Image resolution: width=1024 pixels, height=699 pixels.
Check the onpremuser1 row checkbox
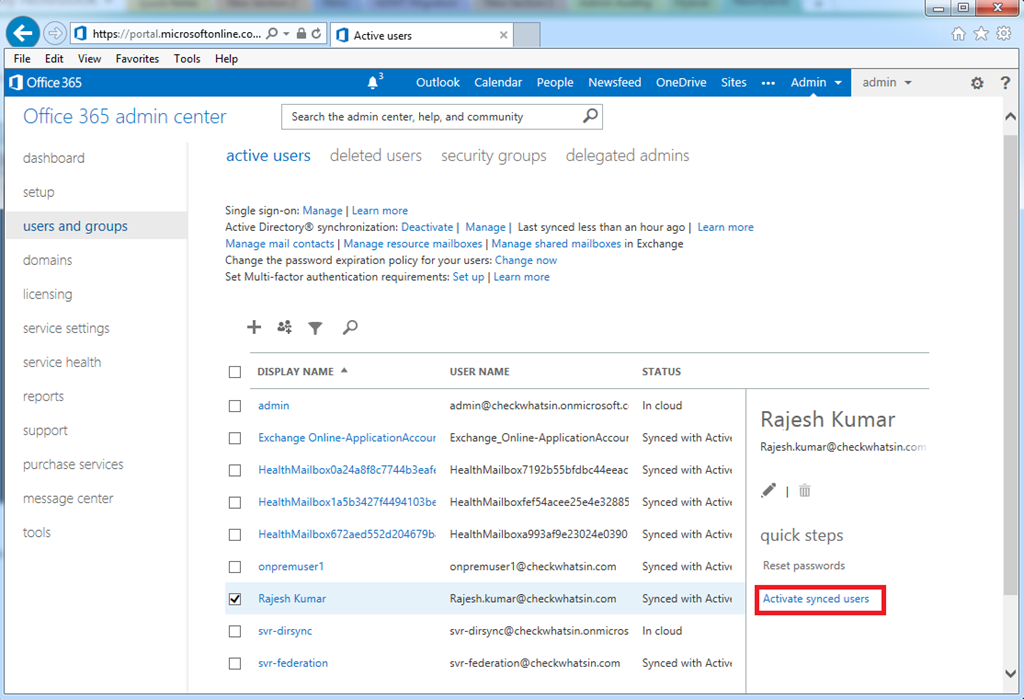(235, 566)
